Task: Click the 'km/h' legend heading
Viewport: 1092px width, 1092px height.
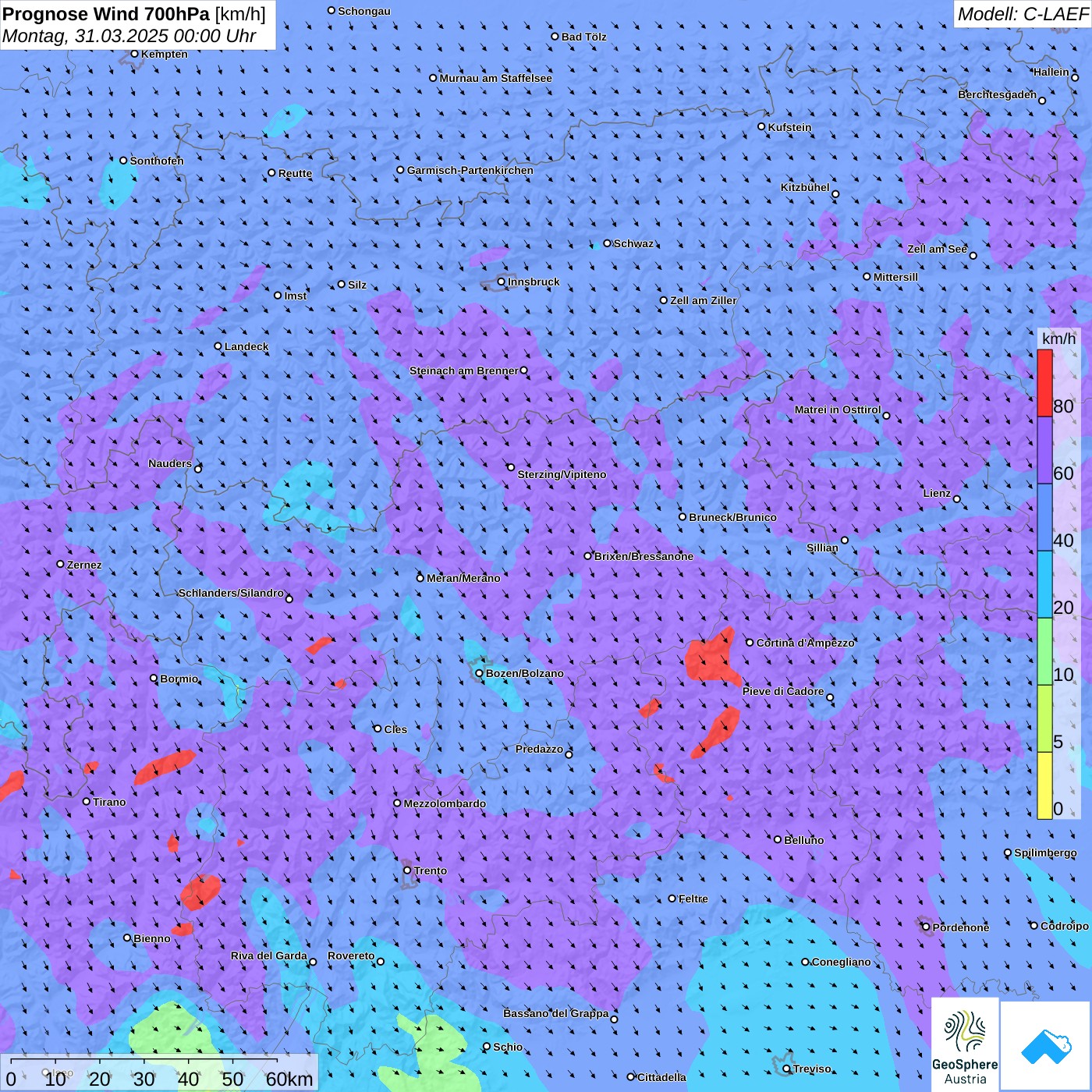Action: pyautogui.click(x=1058, y=339)
